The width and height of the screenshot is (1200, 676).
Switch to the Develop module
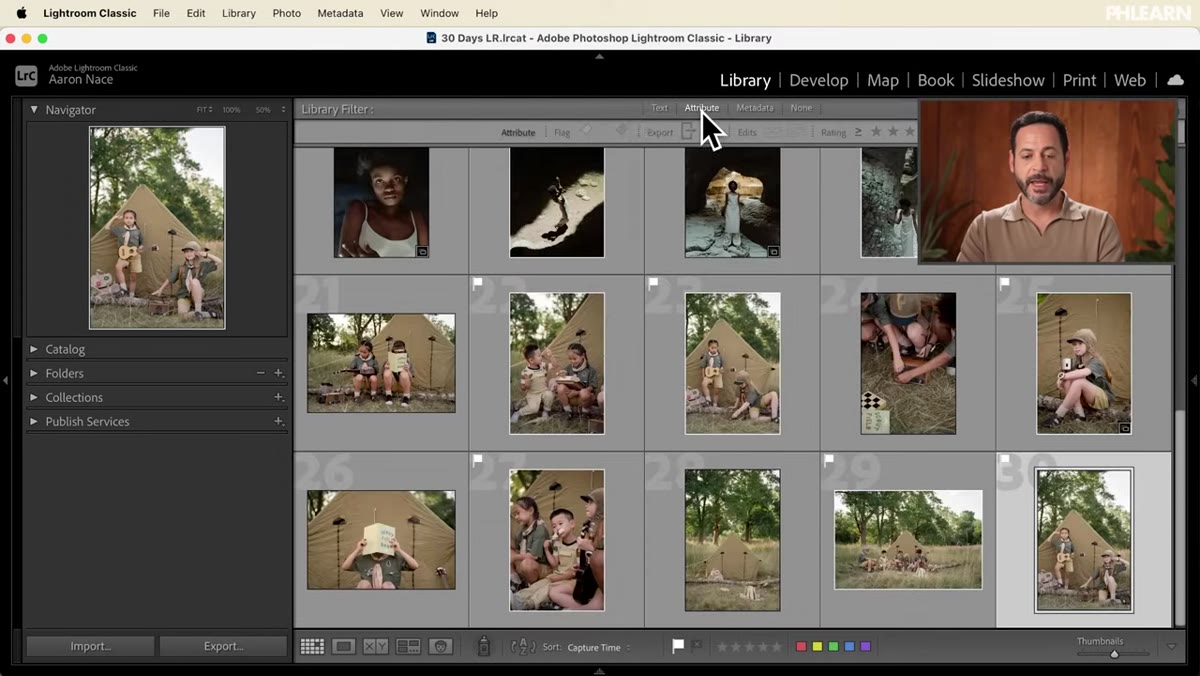point(818,80)
